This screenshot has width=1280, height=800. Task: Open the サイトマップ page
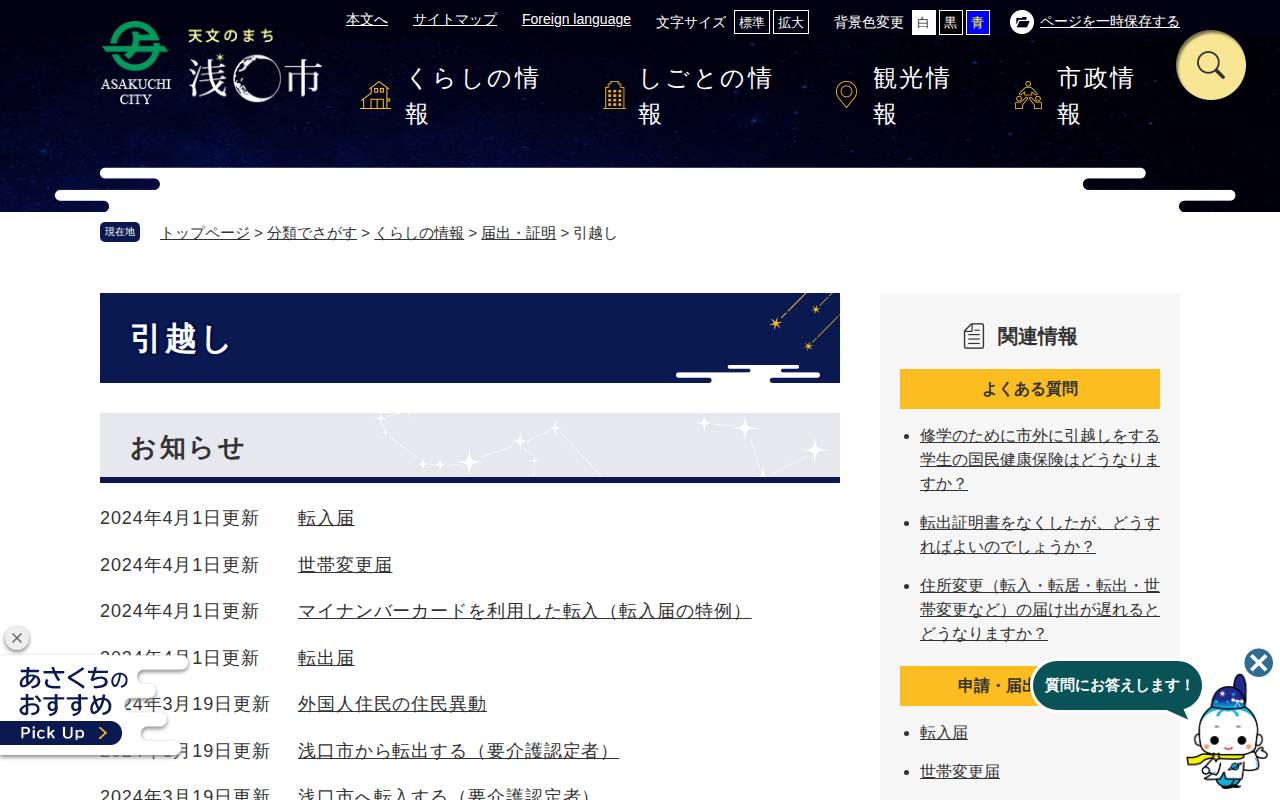(x=454, y=19)
